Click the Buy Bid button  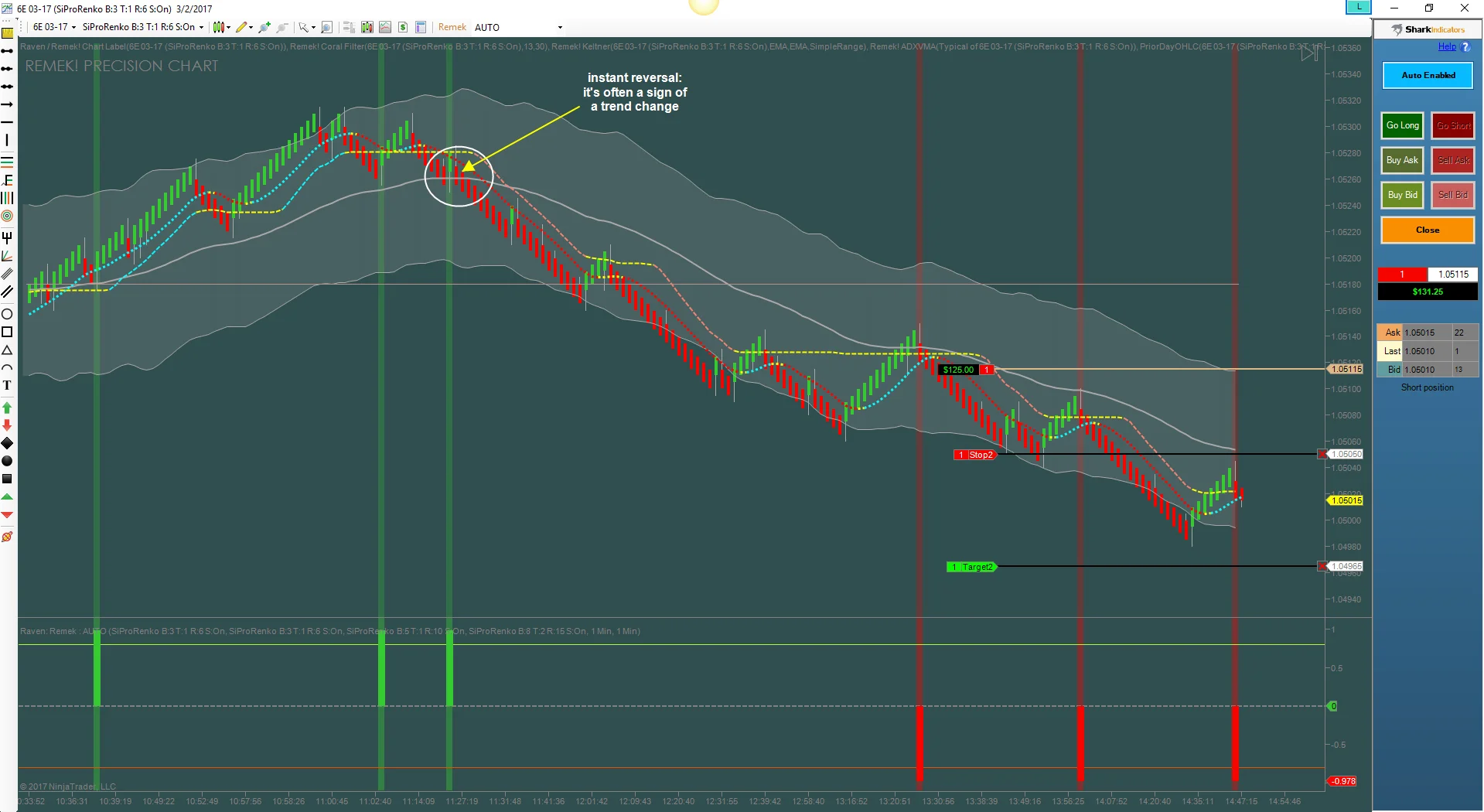1402,195
